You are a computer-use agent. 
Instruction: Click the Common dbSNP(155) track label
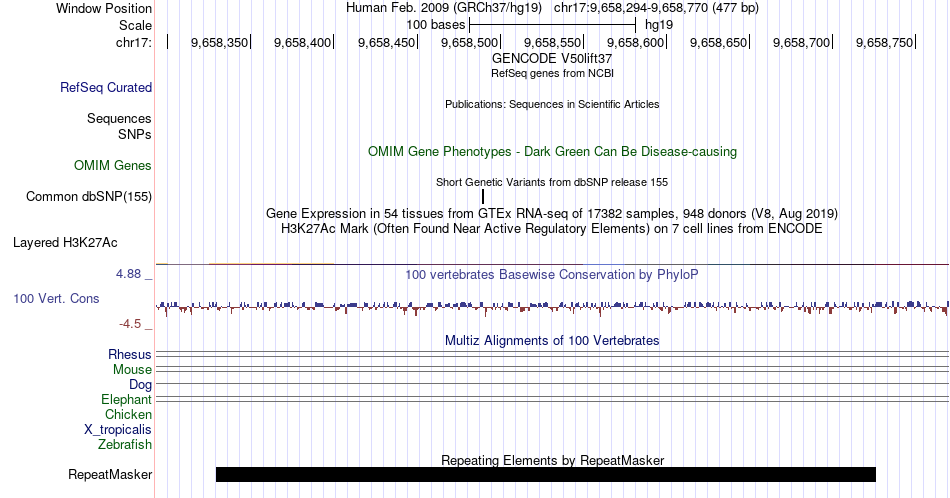88,196
